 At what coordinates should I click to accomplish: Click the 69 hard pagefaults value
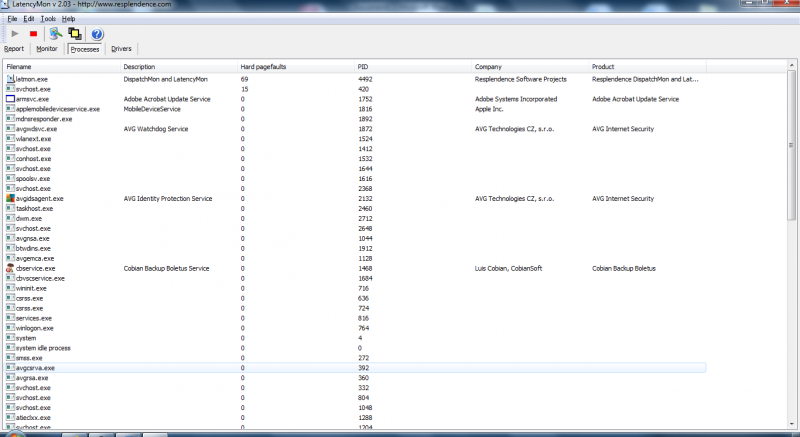pyautogui.click(x=244, y=79)
